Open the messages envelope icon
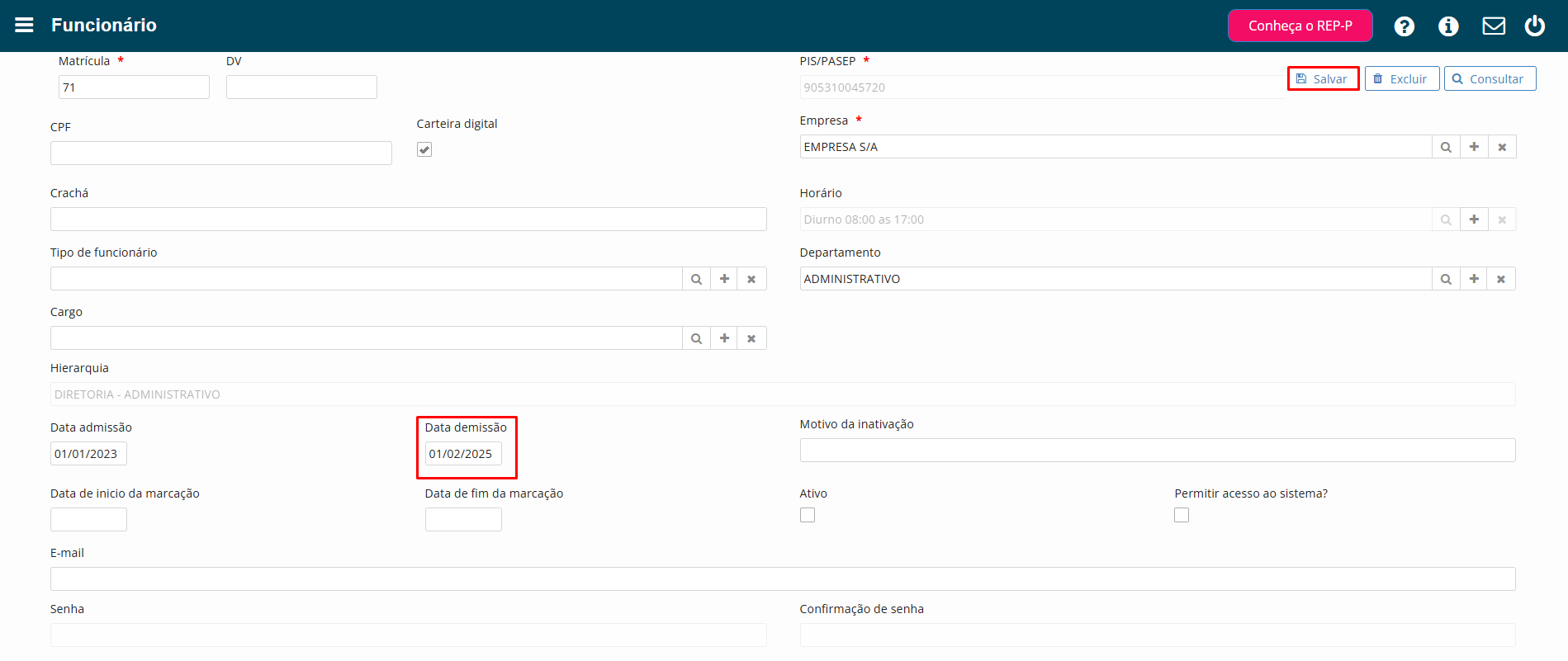1568x661 pixels. [1493, 26]
